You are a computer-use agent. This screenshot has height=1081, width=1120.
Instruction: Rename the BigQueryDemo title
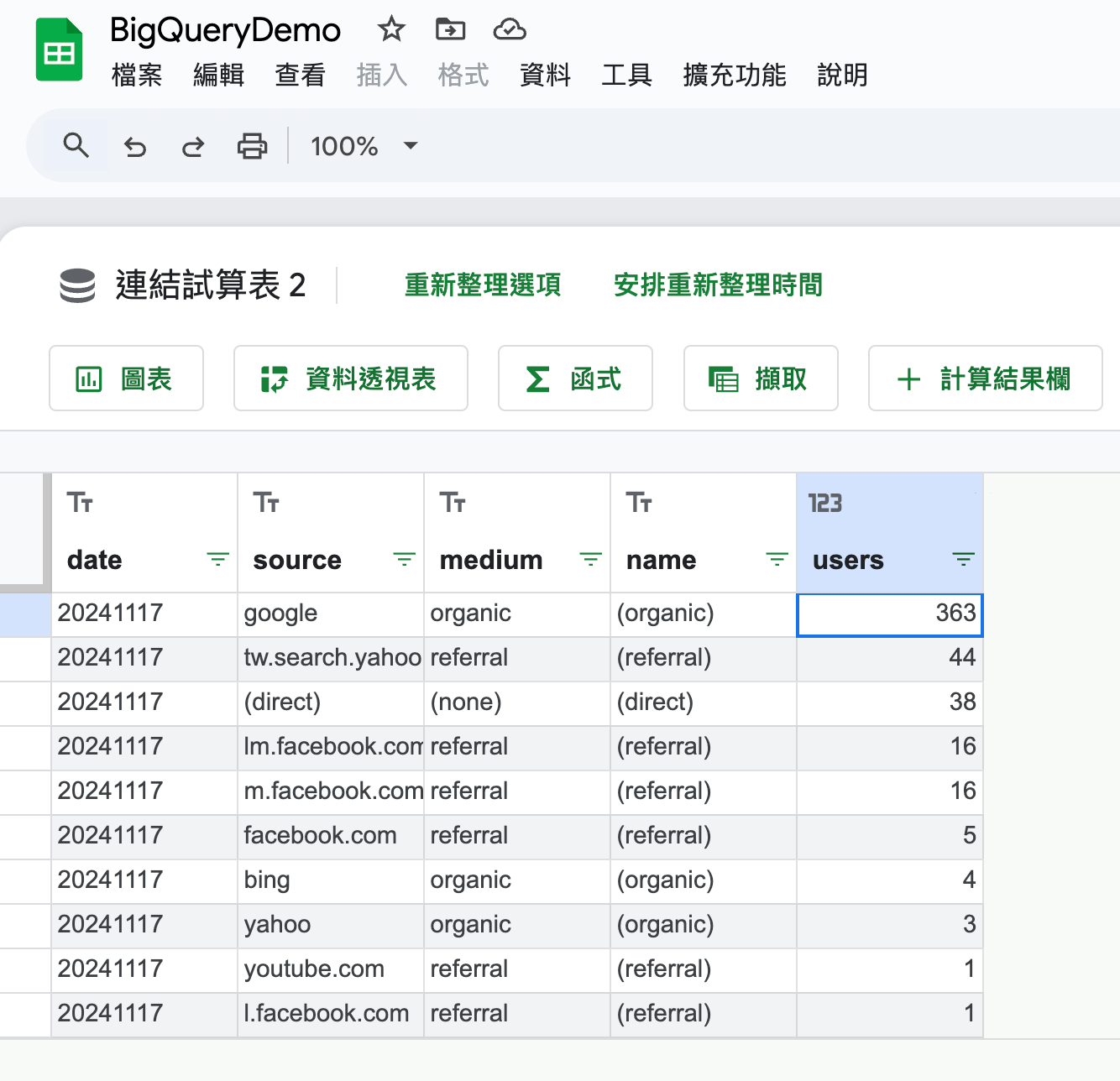[226, 30]
